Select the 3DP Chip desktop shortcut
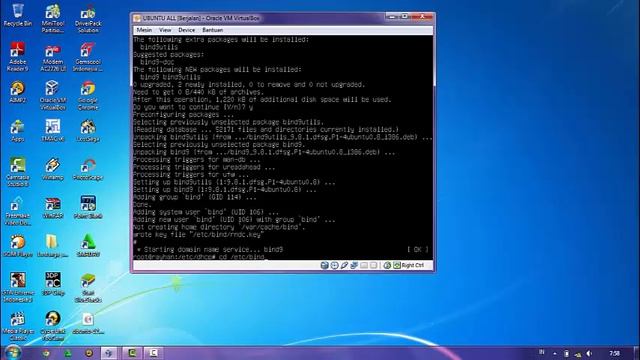The height and width of the screenshot is (360, 640). (x=53, y=284)
